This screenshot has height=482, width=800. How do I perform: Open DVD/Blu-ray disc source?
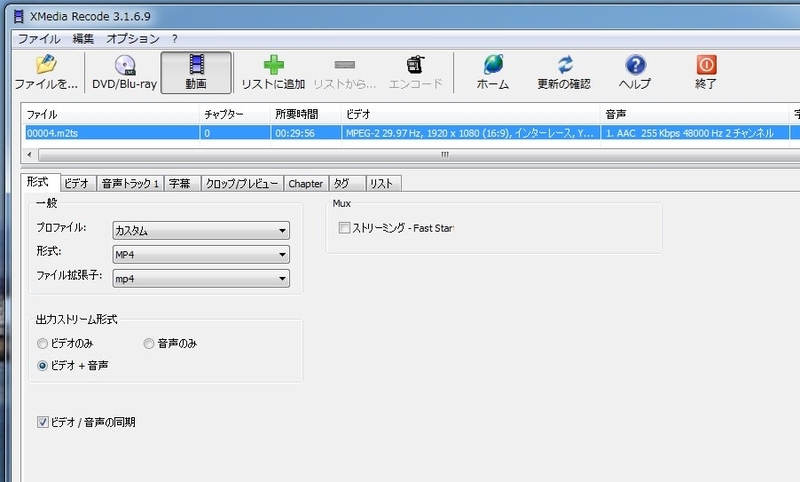point(124,72)
